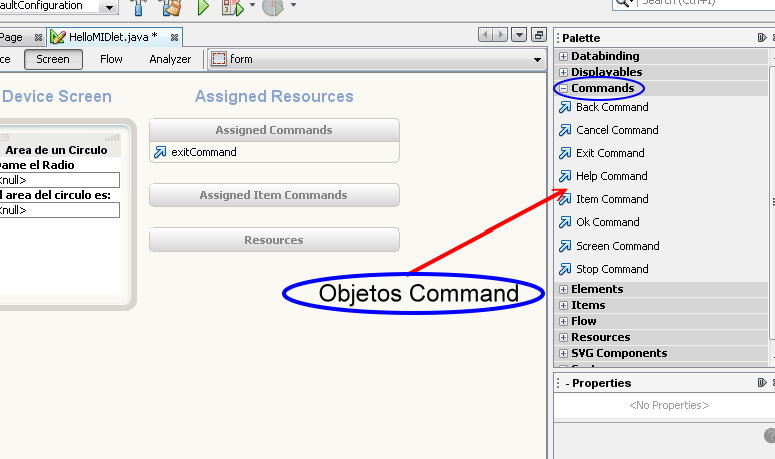Collapse the Commands palette category
The height and width of the screenshot is (459, 775).
click(x=563, y=88)
